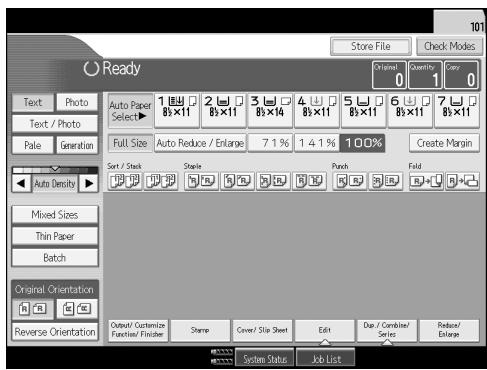Viewport: 487px width, 370px height.
Task: Open Check Modes
Action: point(449,46)
